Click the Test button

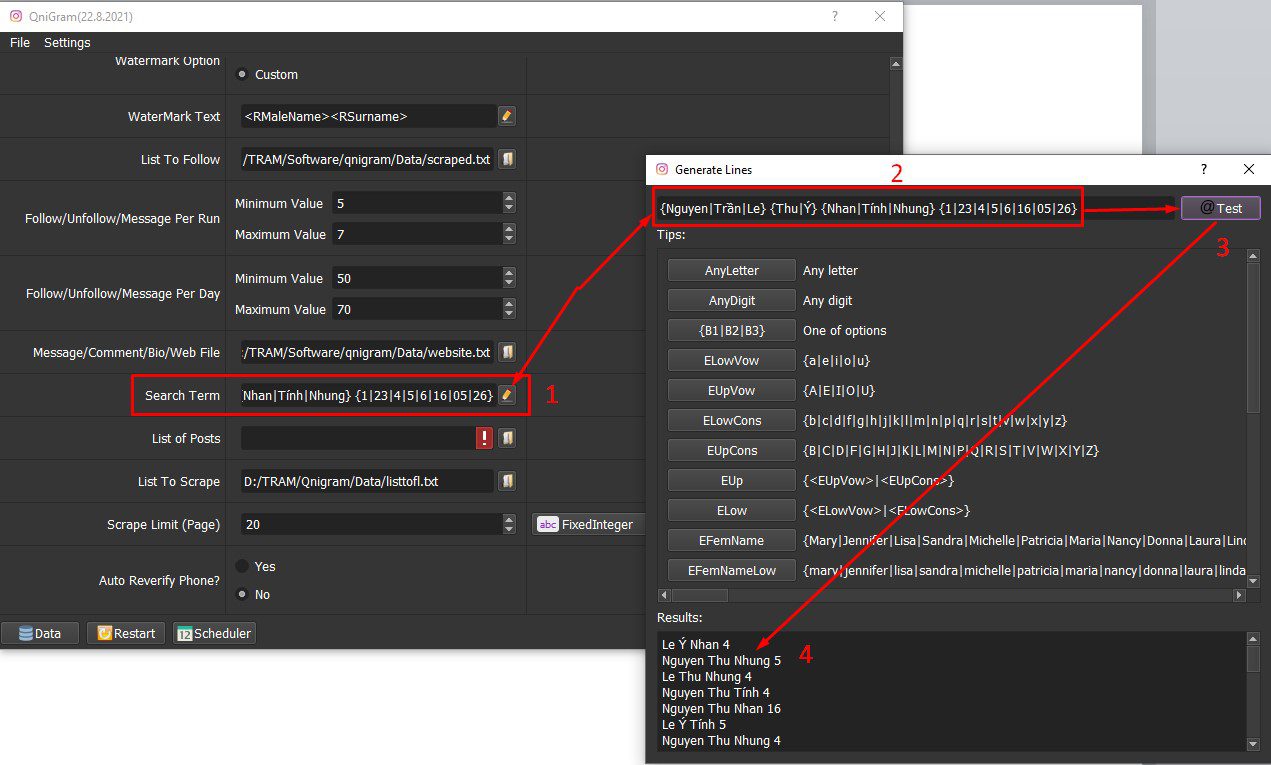1220,208
